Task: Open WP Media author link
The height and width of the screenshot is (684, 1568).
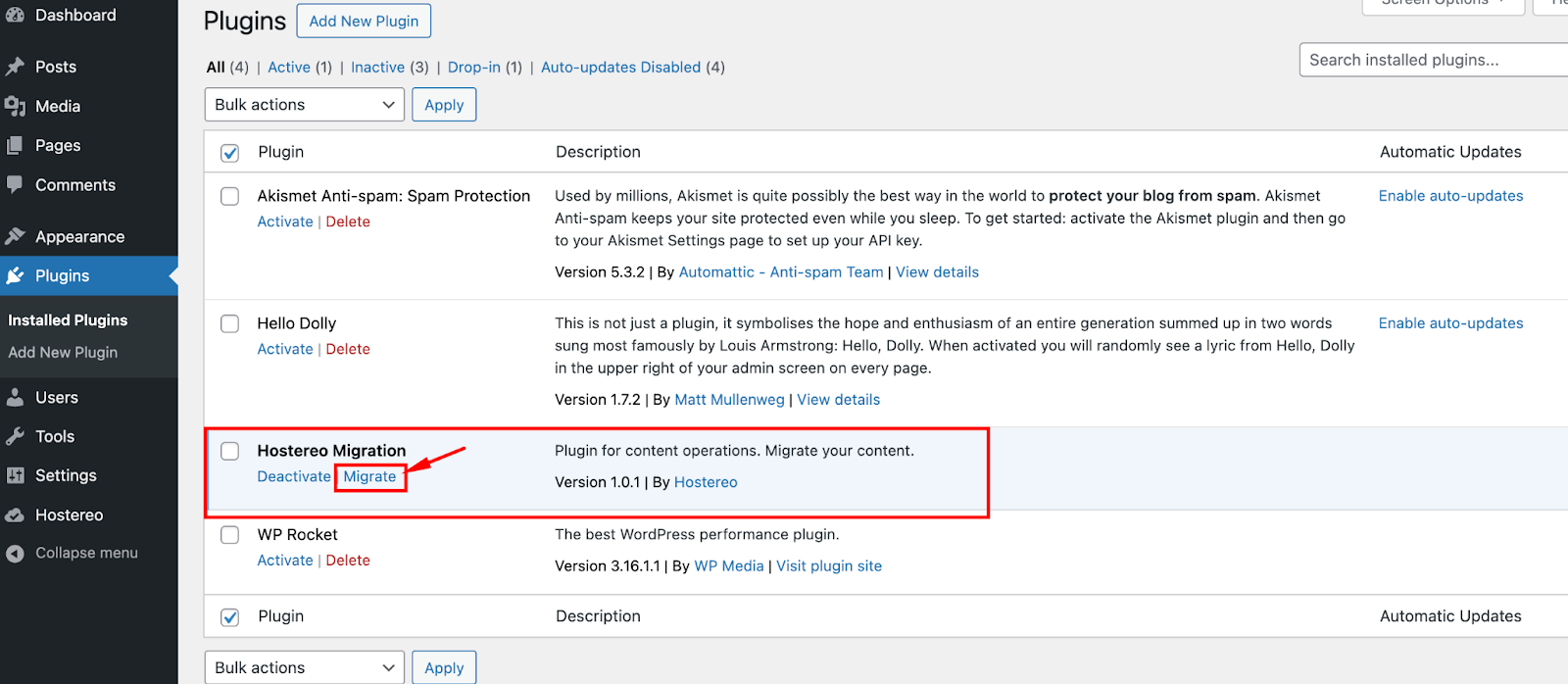Action: (x=729, y=566)
